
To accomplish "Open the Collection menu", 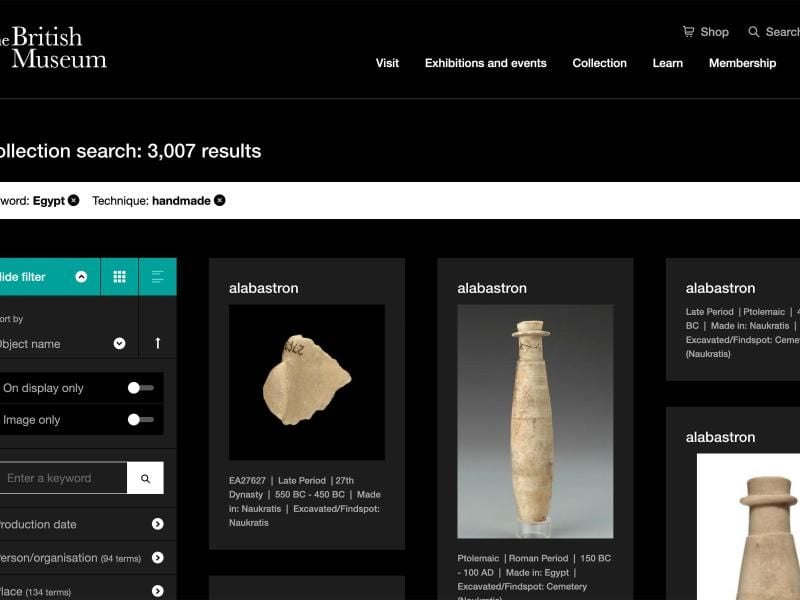I will (x=599, y=63).
